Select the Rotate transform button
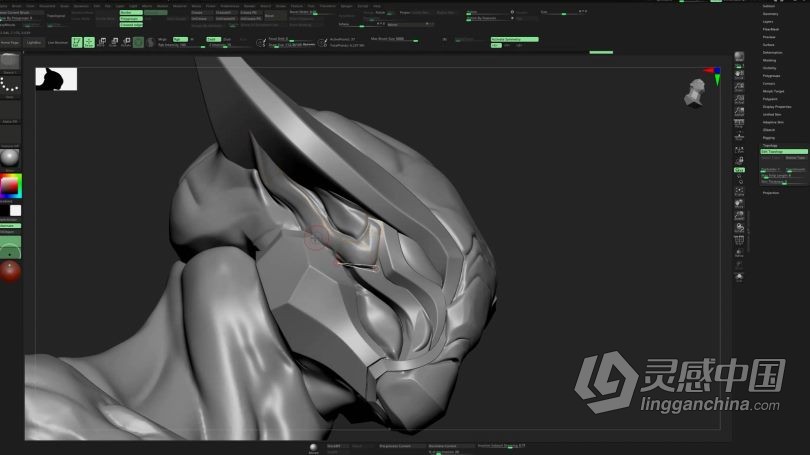The image size is (810, 455). [x=126, y=42]
